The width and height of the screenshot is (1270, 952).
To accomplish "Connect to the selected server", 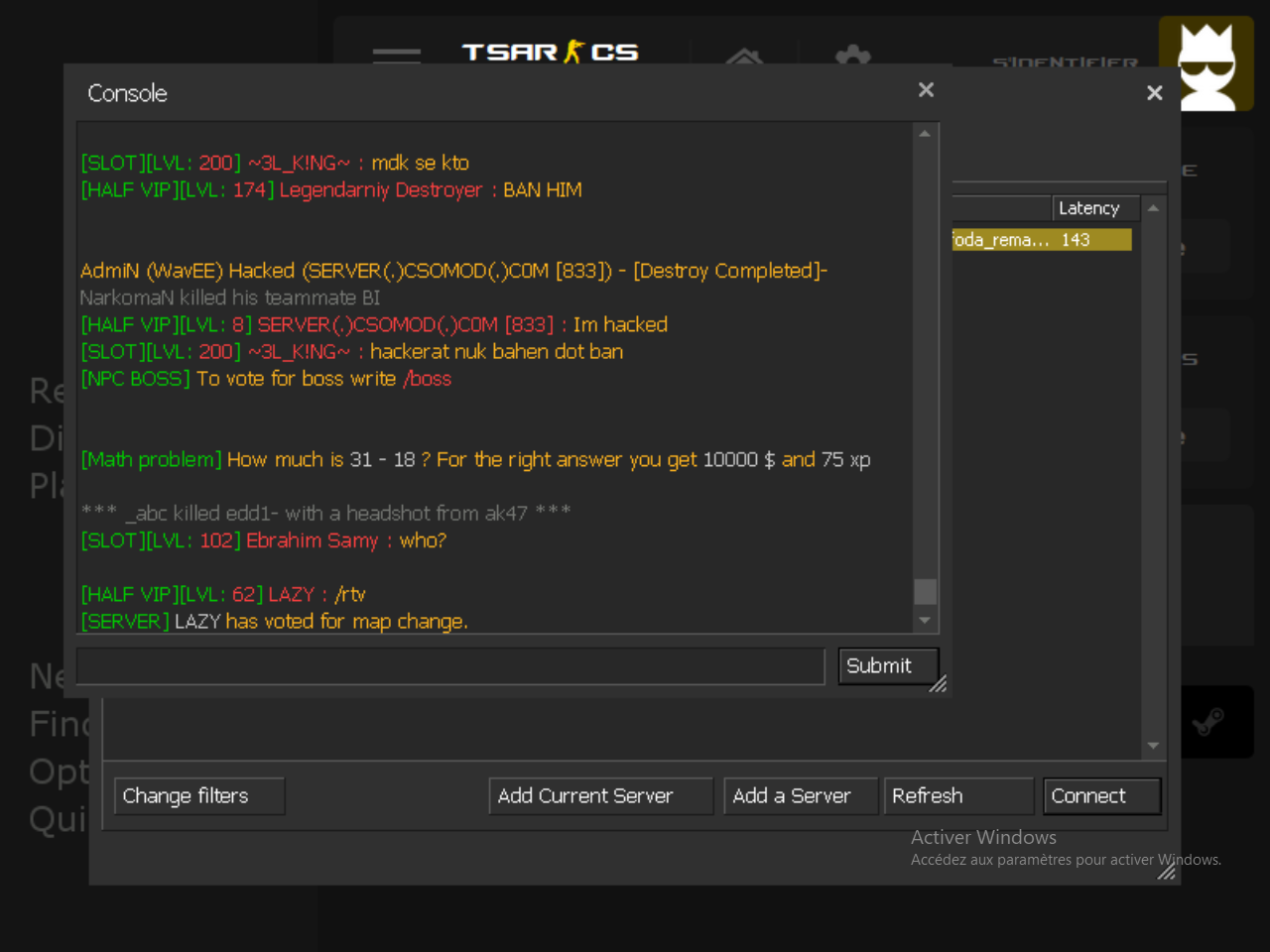I will [1100, 796].
